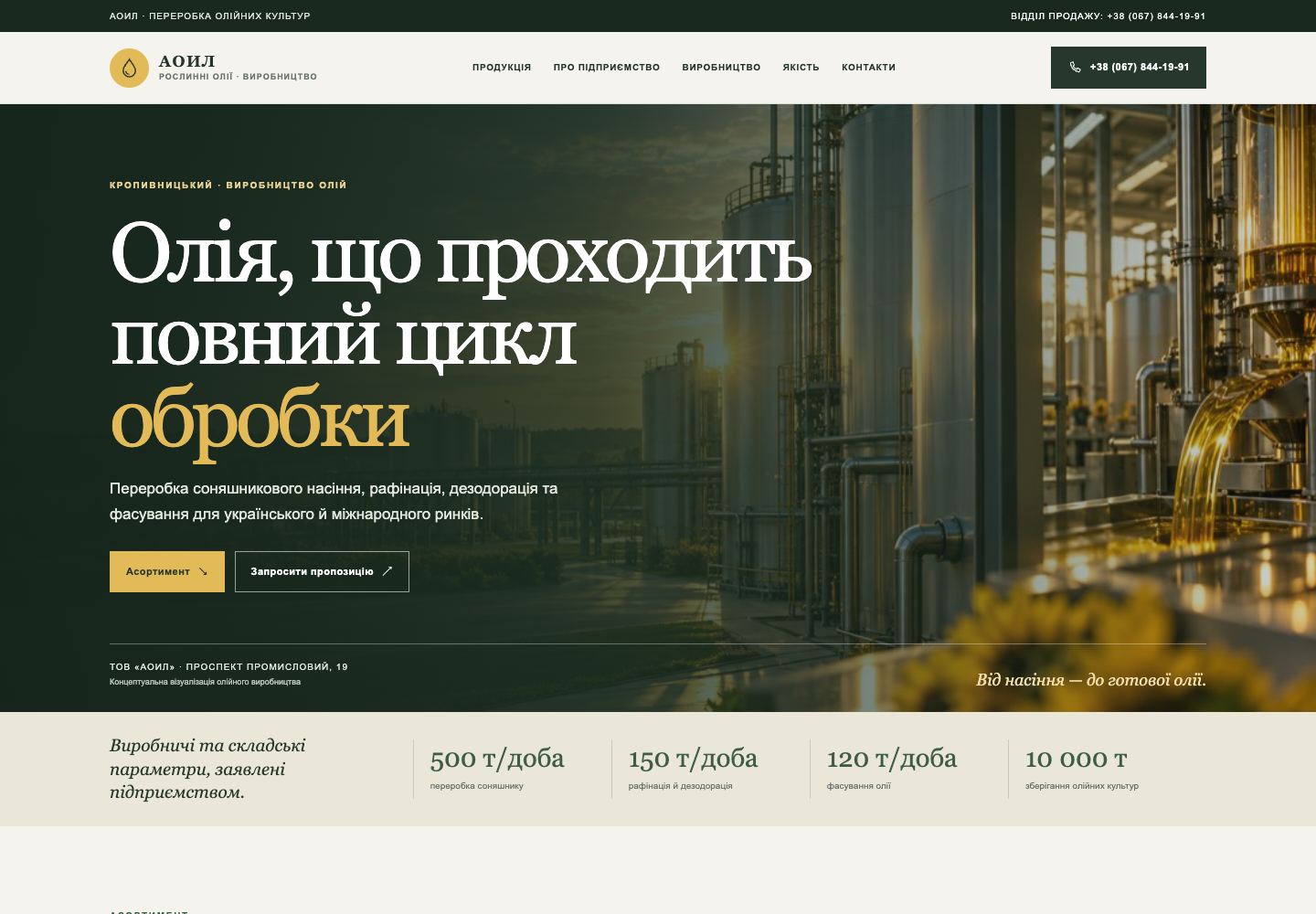Call via the +38 (067) 844-19-91 header button

pyautogui.click(x=1129, y=68)
